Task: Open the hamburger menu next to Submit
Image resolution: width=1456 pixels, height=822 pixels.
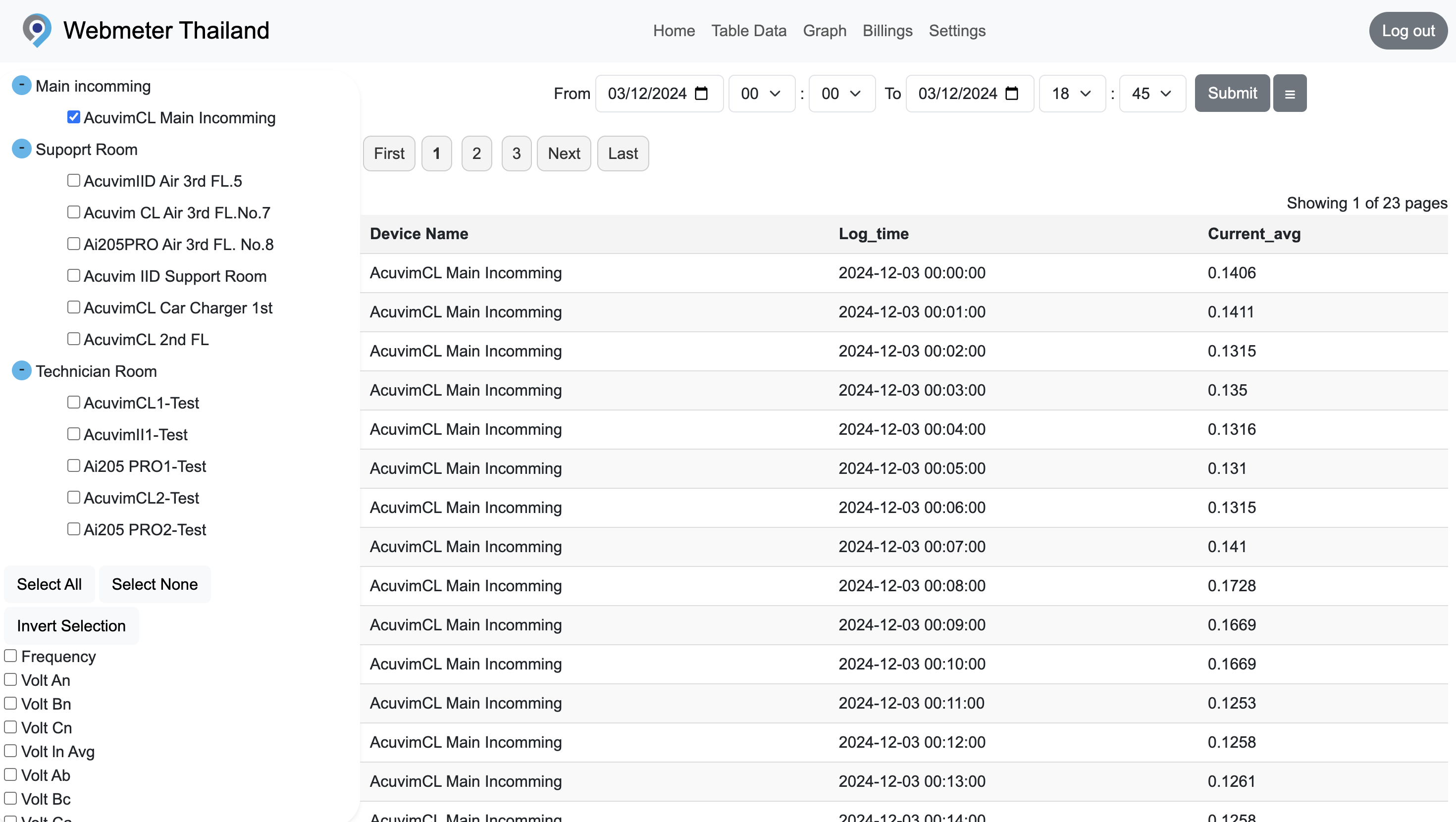Action: [1289, 93]
